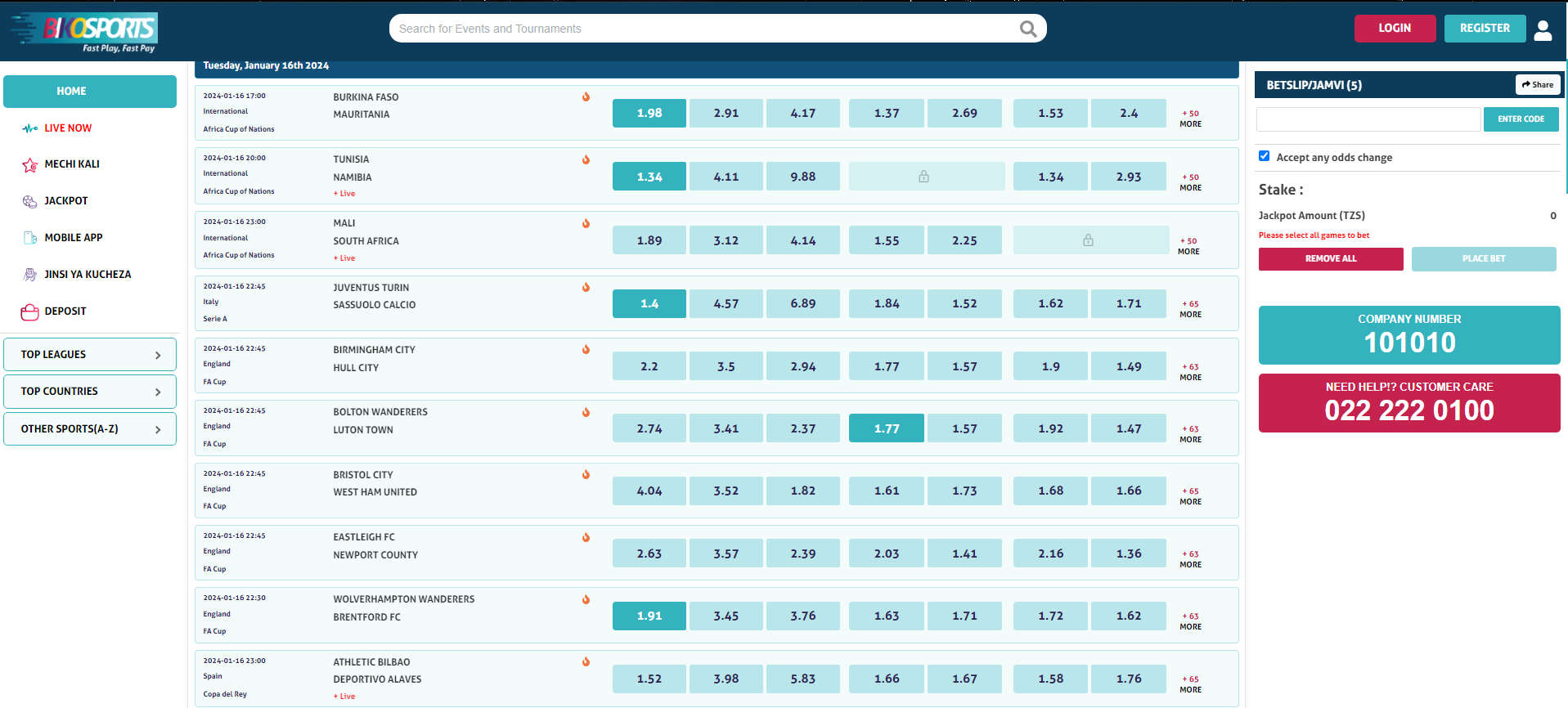Click flame icon for Eastleigh FC match
Image resolution: width=1568 pixels, height=708 pixels.
coord(586,537)
